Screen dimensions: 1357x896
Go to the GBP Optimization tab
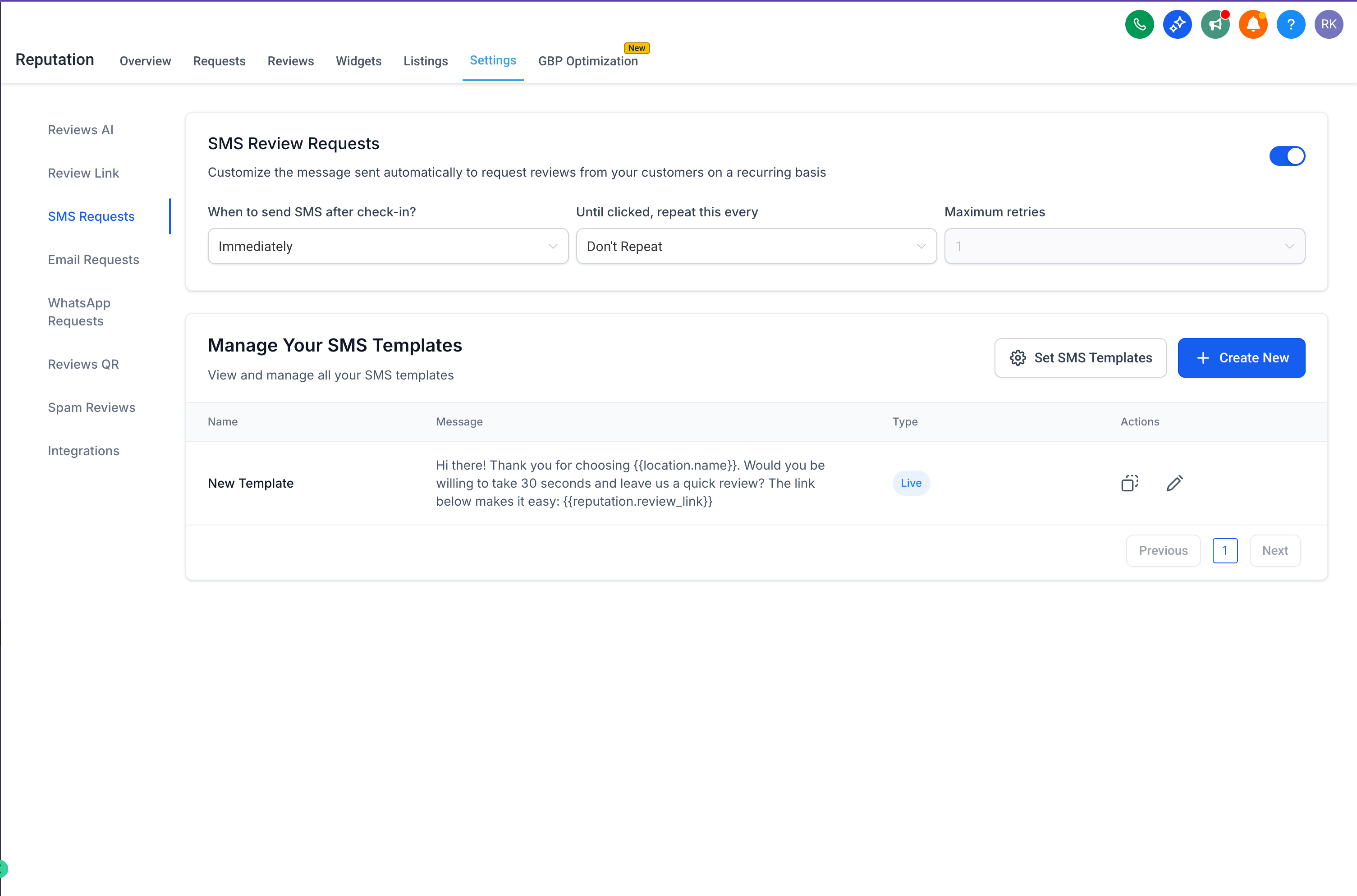[x=587, y=61]
